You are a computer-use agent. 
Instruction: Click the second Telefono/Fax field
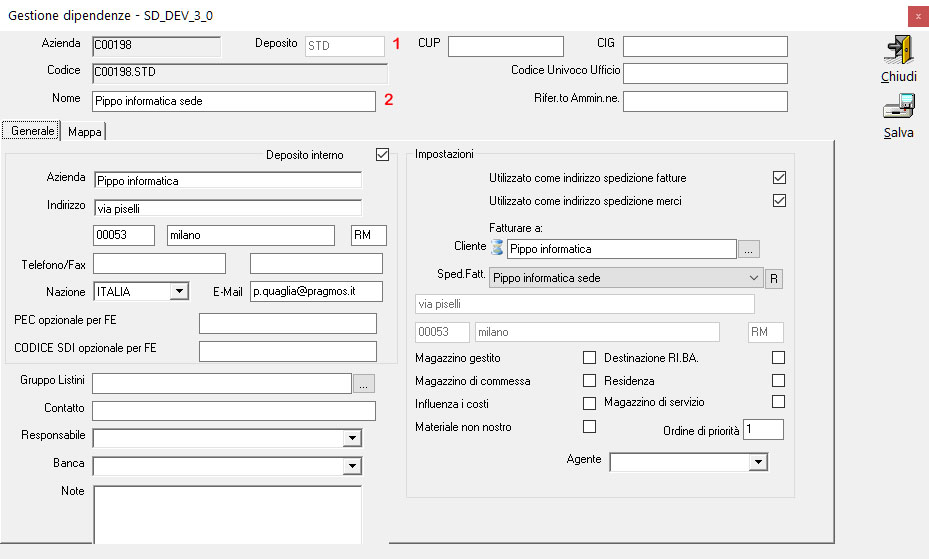click(316, 264)
